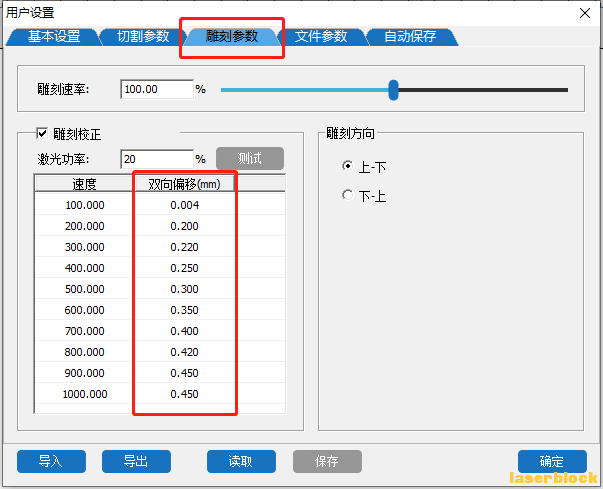Click the 导出 button
The width and height of the screenshot is (603, 489).
click(x=136, y=461)
